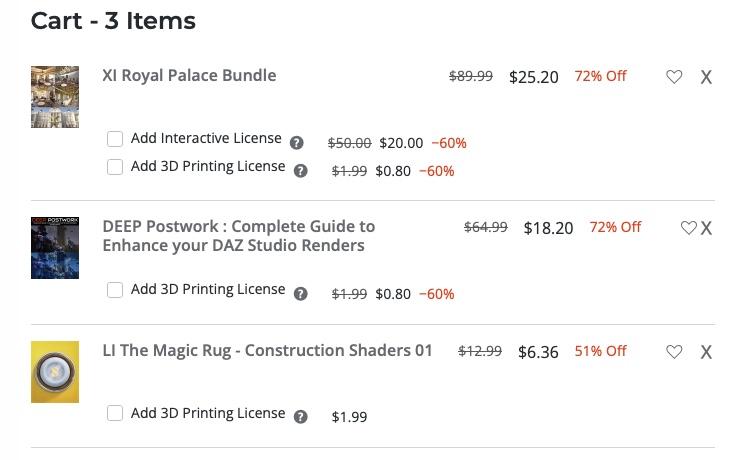Image resolution: width=742 pixels, height=460 pixels.
Task: Remove LI The Magic Rug from cart
Action: [x=706, y=352]
